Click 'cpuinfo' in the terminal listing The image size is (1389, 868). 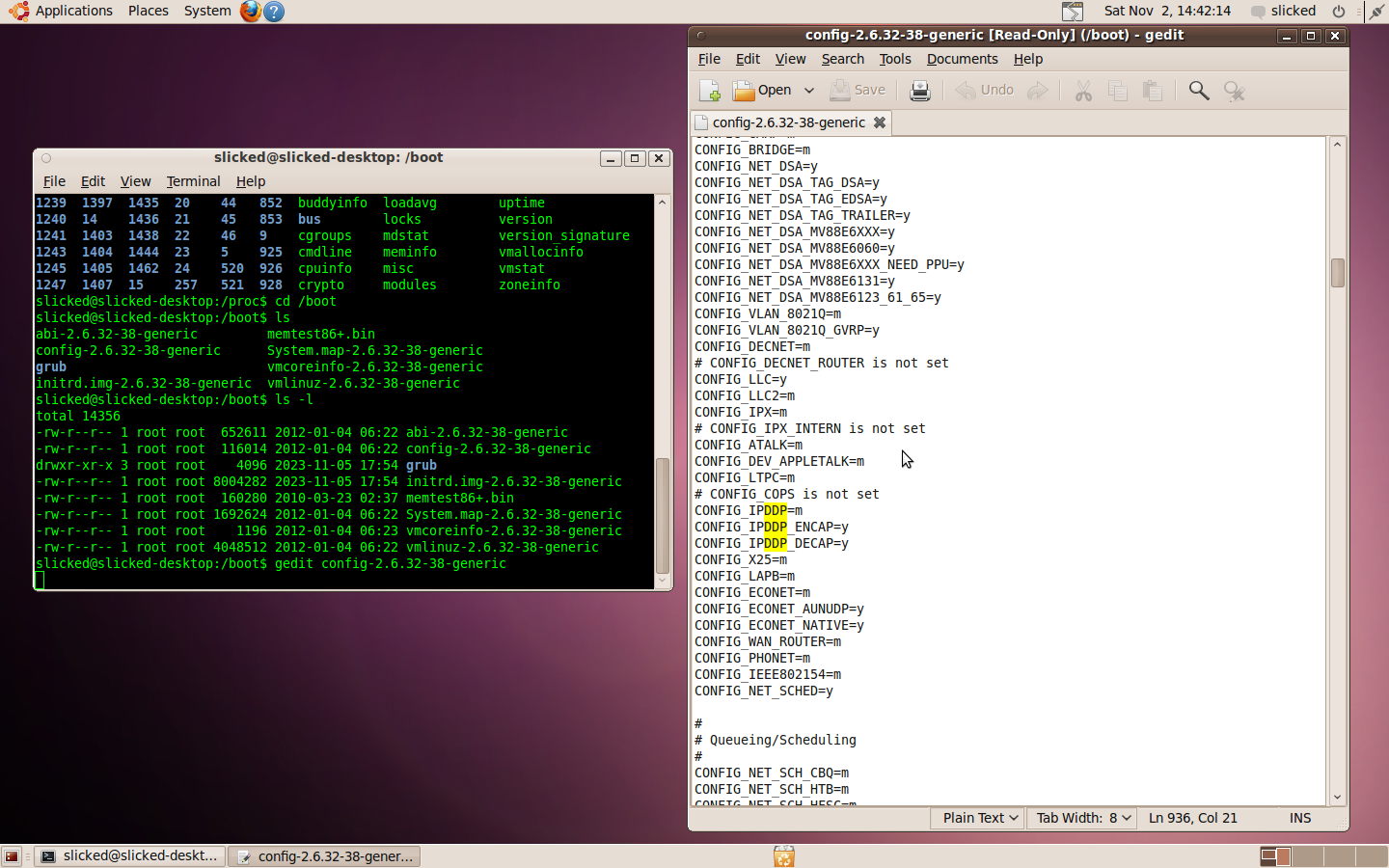tap(325, 268)
